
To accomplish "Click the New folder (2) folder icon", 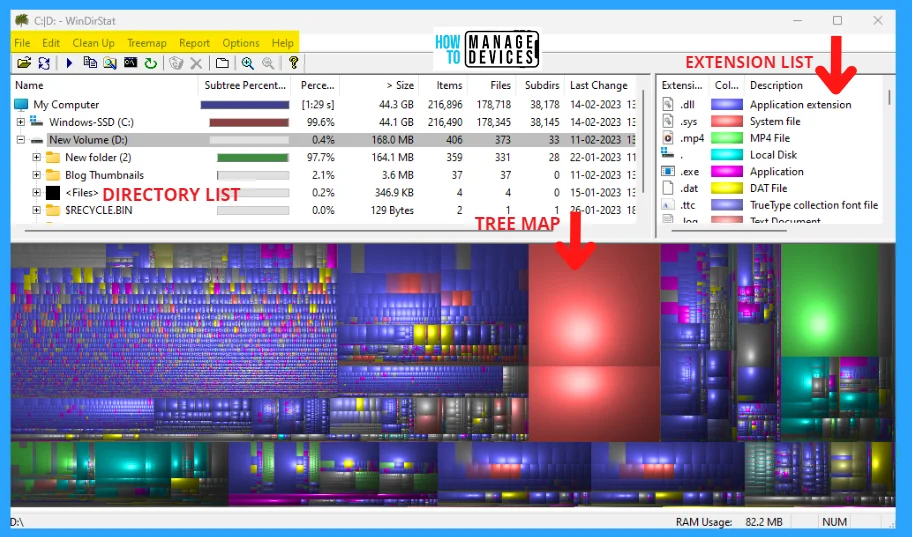I will (x=53, y=157).
